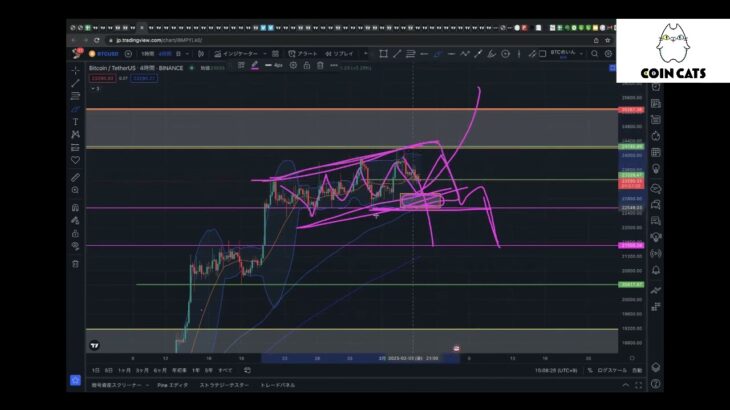Image resolution: width=730 pixels, height=410 pixels.
Task: Open the stock screener panel tab
Action: (x=116, y=385)
